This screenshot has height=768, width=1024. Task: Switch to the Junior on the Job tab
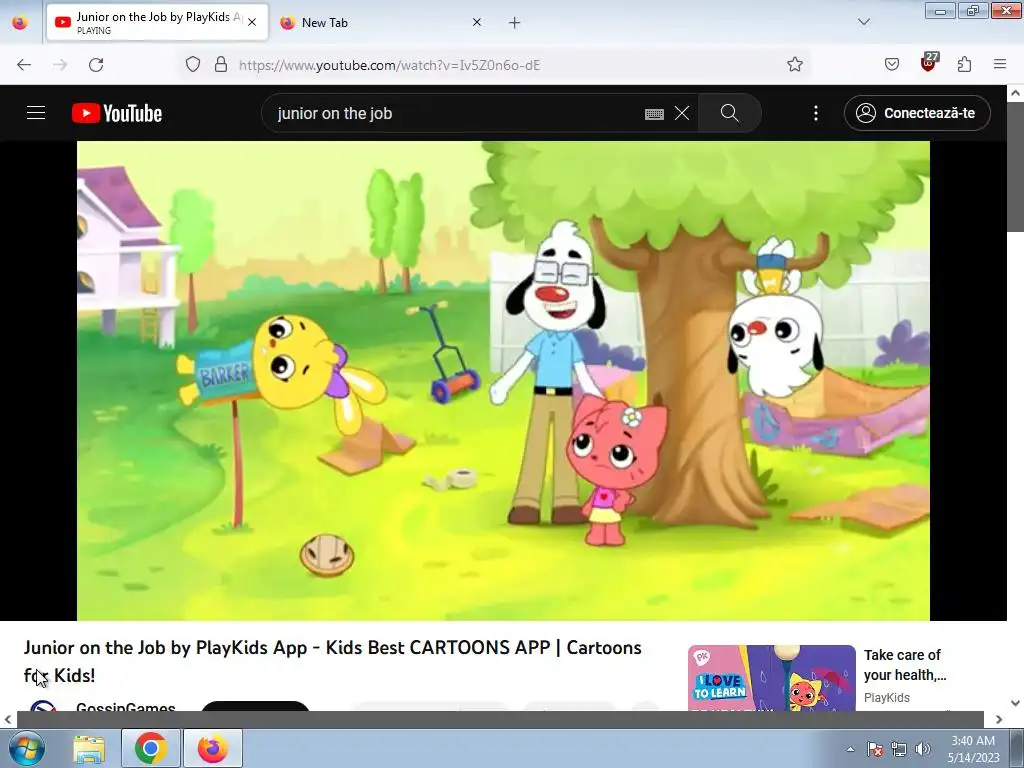[157, 22]
